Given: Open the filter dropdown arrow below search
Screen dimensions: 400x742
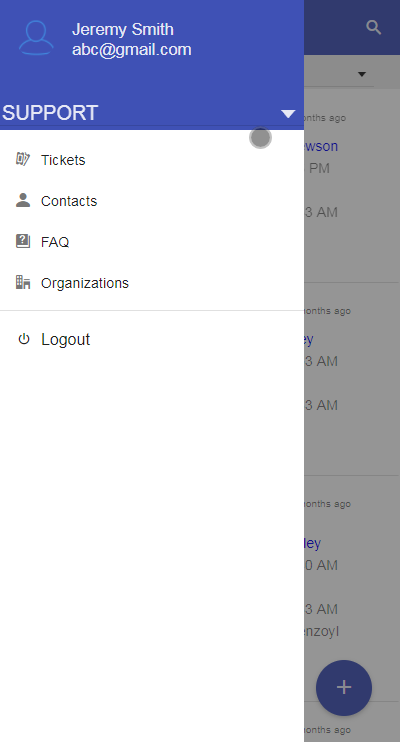Looking at the screenshot, I should (362, 74).
